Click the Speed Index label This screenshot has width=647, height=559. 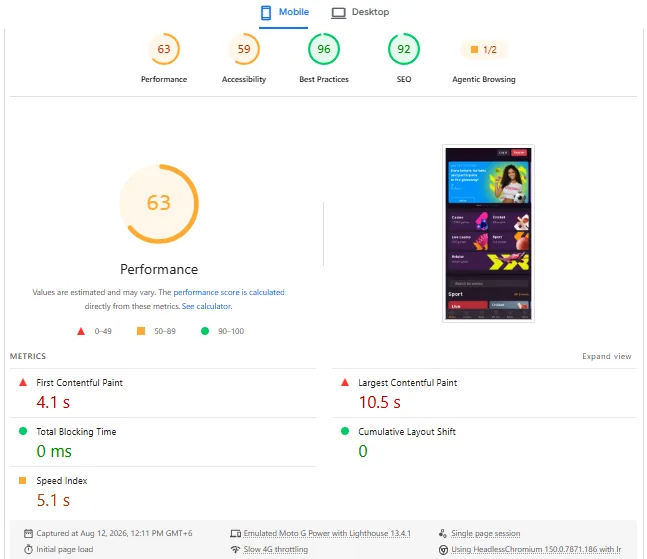click(x=62, y=481)
